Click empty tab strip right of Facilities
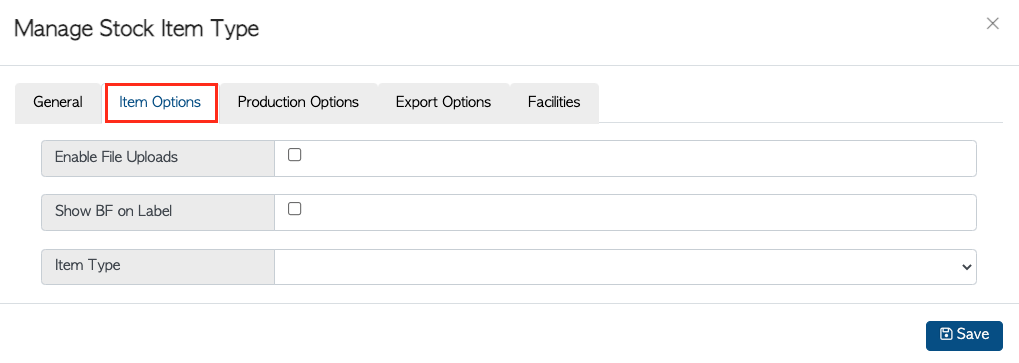 [x=799, y=103]
